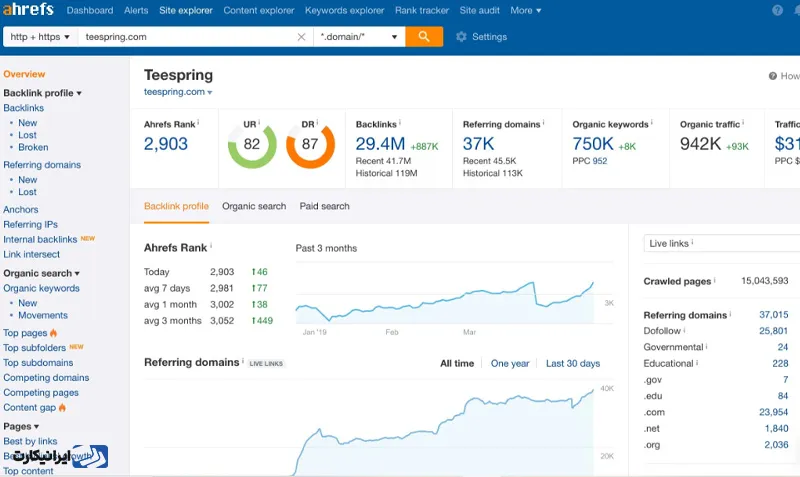Click the UR 82 green gauge

point(252,144)
